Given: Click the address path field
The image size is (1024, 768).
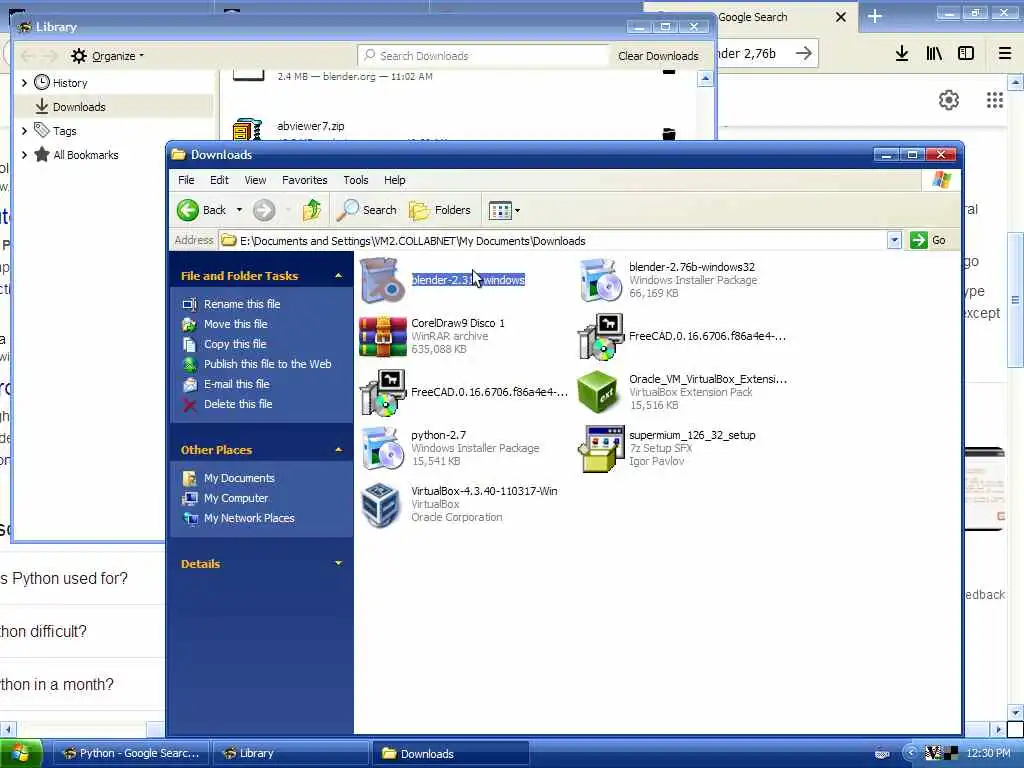Looking at the screenshot, I should click(x=552, y=241).
